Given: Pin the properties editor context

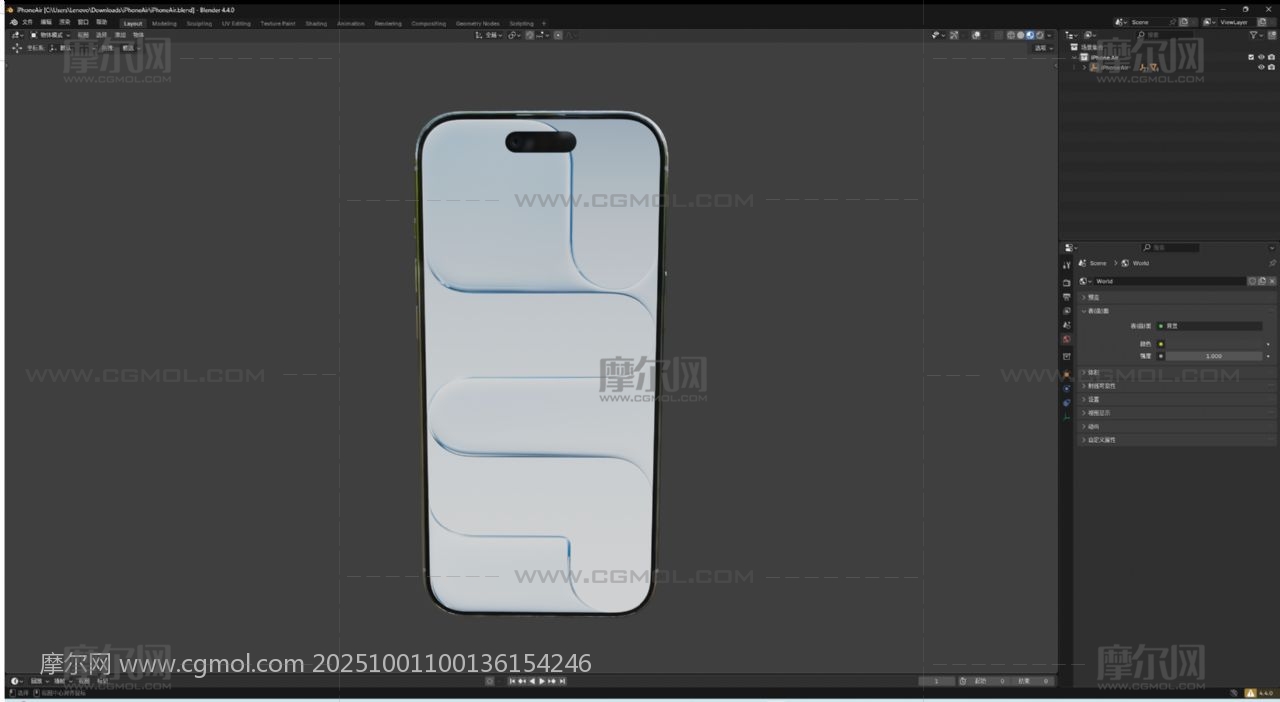Looking at the screenshot, I should [x=1272, y=263].
